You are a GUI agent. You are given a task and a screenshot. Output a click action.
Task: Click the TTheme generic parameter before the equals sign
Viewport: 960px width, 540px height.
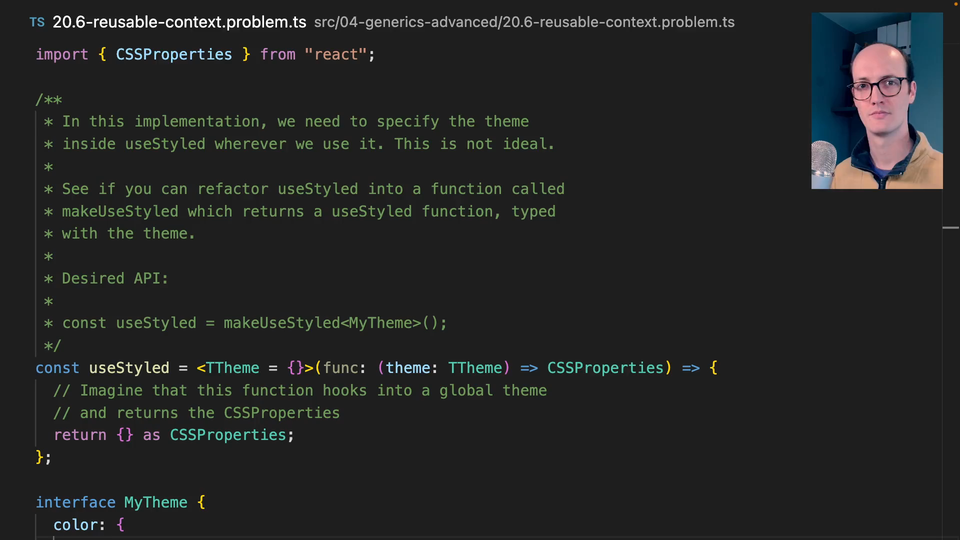(x=233, y=368)
